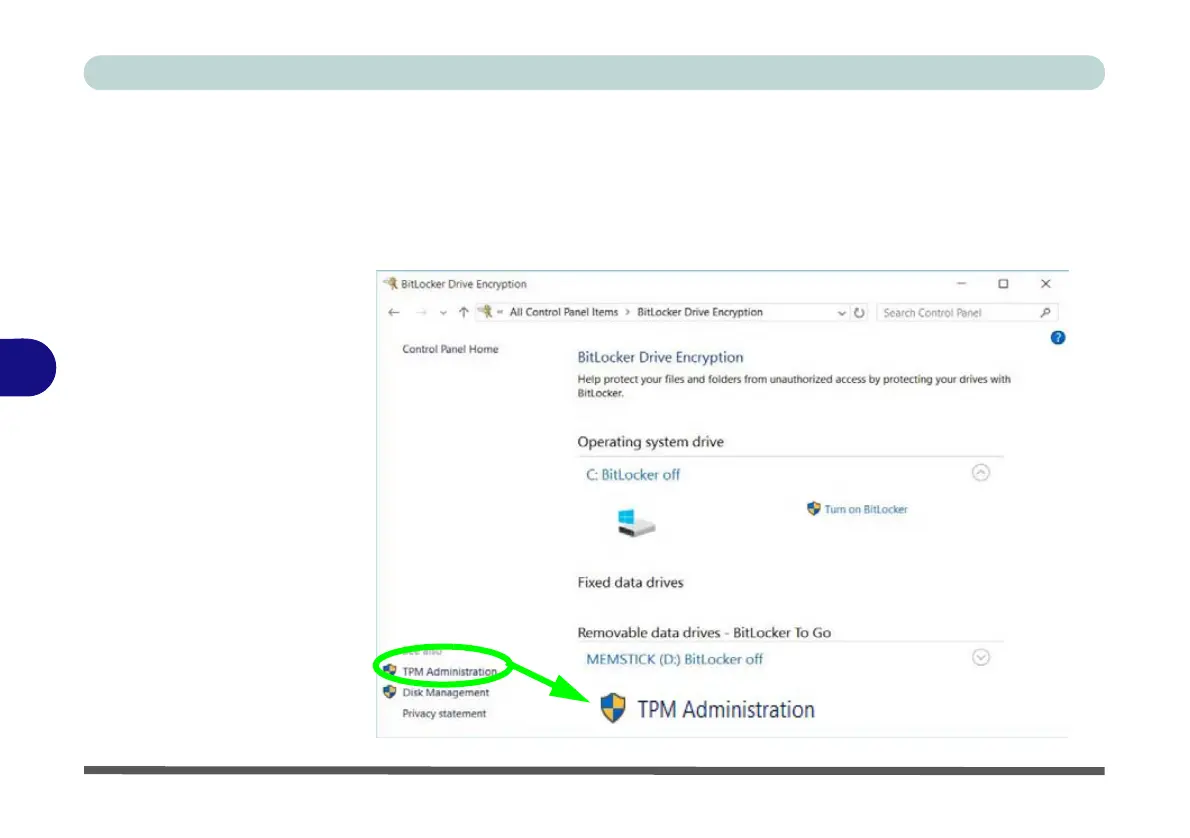The height and width of the screenshot is (838, 1190).
Task: Click the large TPM Administration shield icon
Action: (612, 708)
